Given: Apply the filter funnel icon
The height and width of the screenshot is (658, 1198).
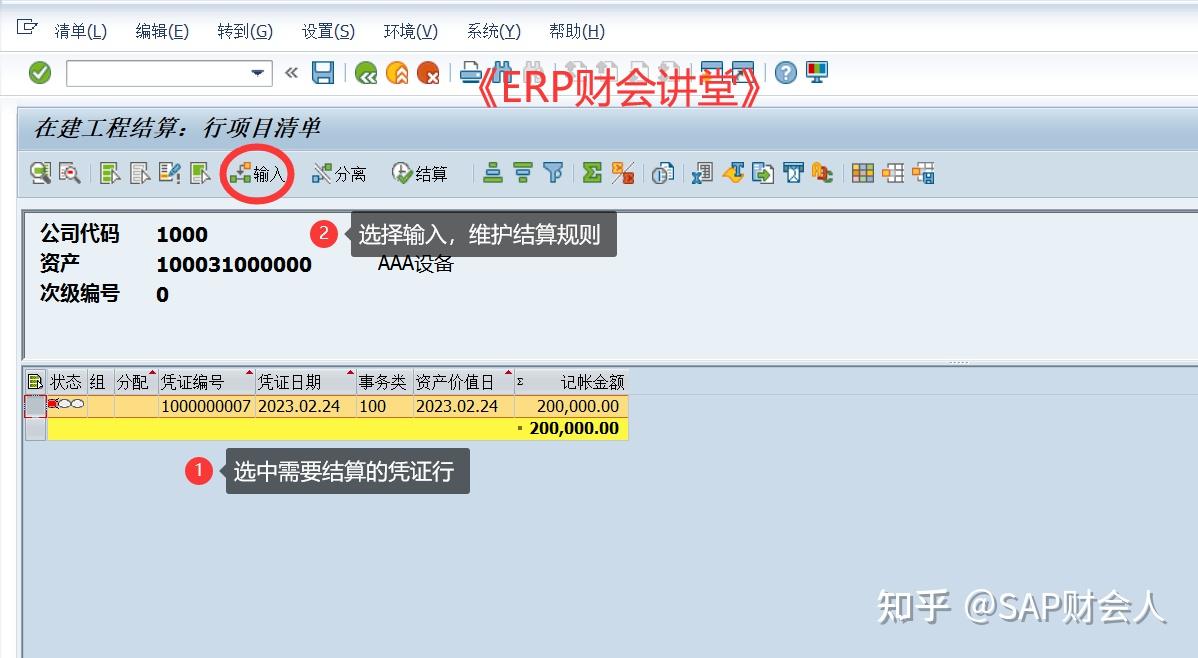Looking at the screenshot, I should 553,173.
